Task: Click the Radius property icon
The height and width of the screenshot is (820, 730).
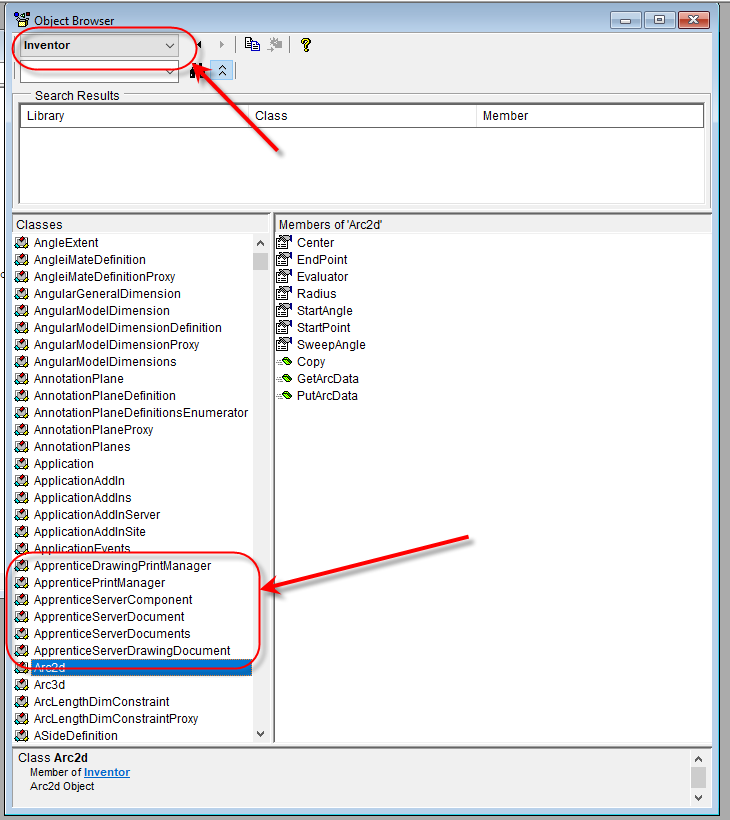Action: (x=284, y=293)
